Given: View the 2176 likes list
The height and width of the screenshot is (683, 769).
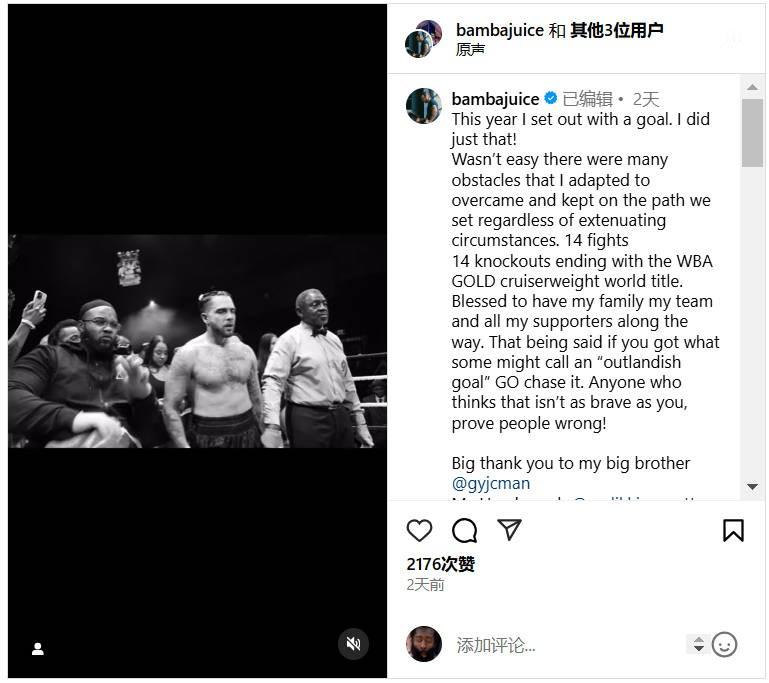Looking at the screenshot, I should (x=440, y=564).
